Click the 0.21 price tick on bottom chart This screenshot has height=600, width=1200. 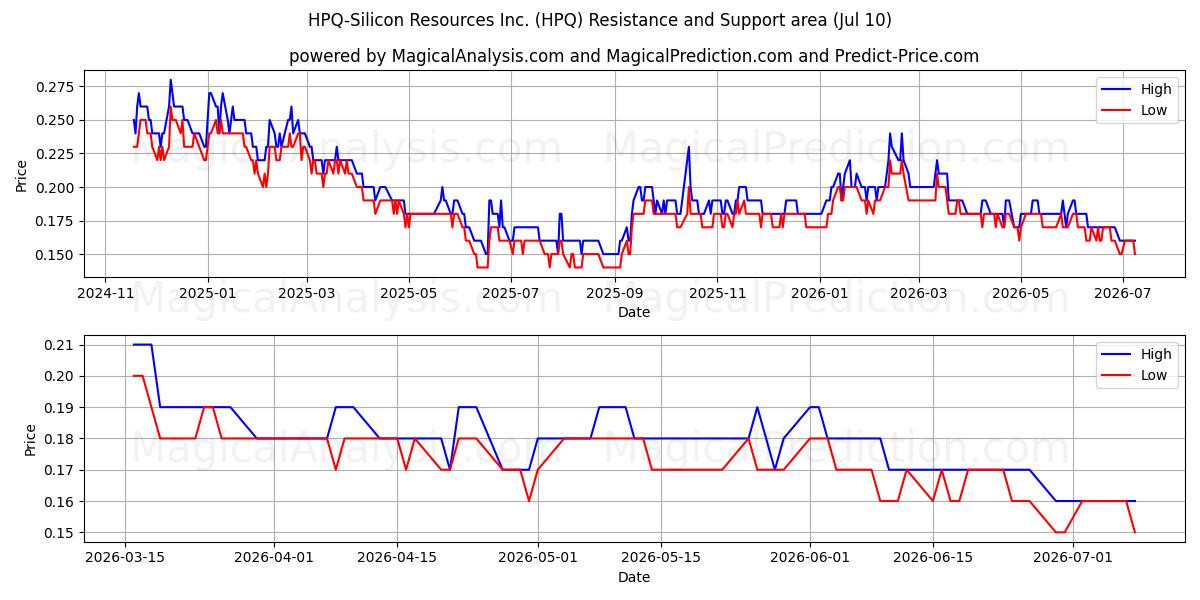tap(60, 346)
